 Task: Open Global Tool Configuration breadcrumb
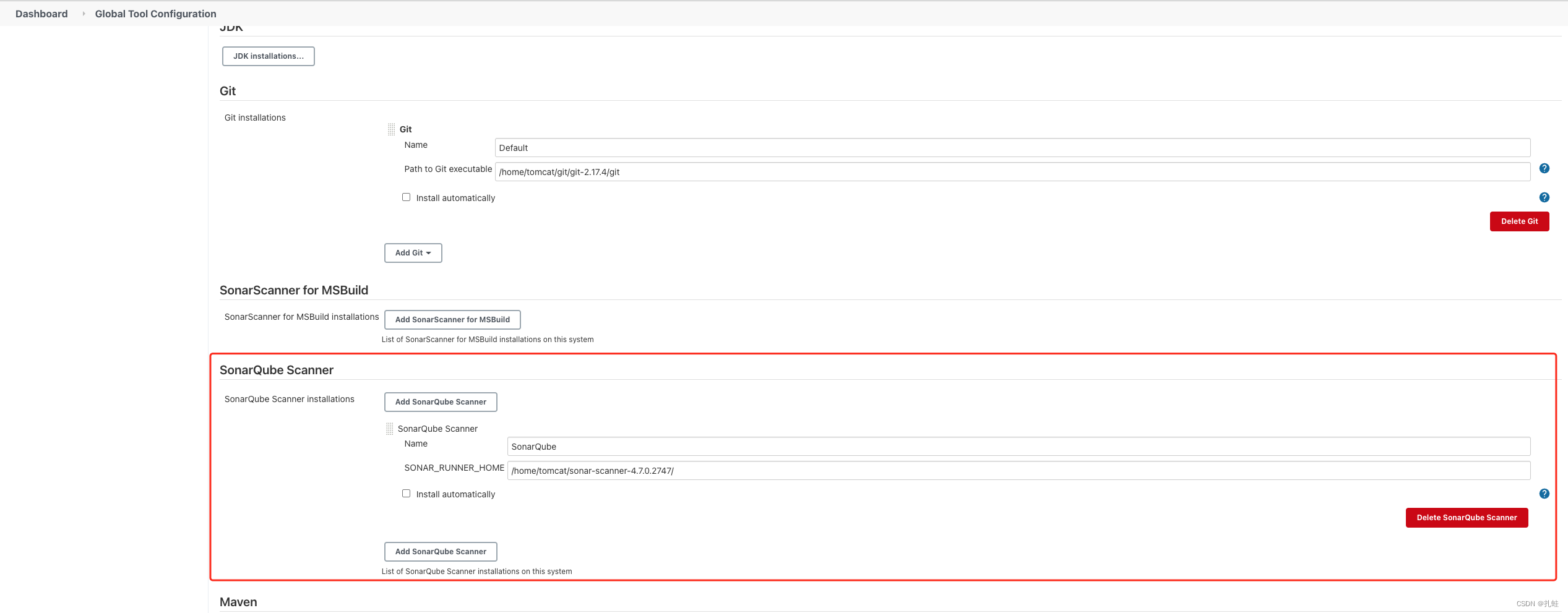(x=155, y=14)
